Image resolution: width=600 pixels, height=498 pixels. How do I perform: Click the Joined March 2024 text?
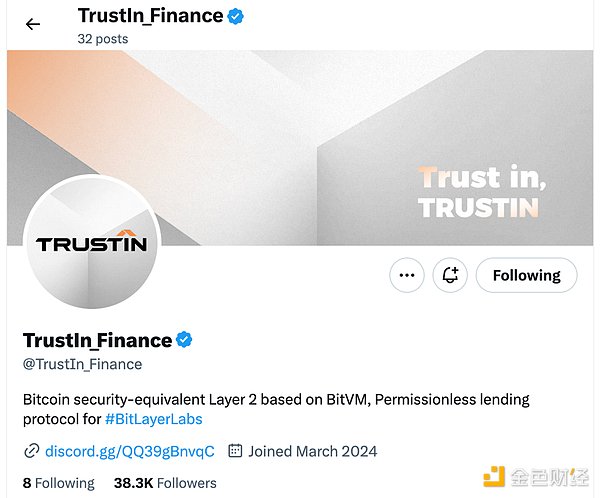(x=313, y=451)
